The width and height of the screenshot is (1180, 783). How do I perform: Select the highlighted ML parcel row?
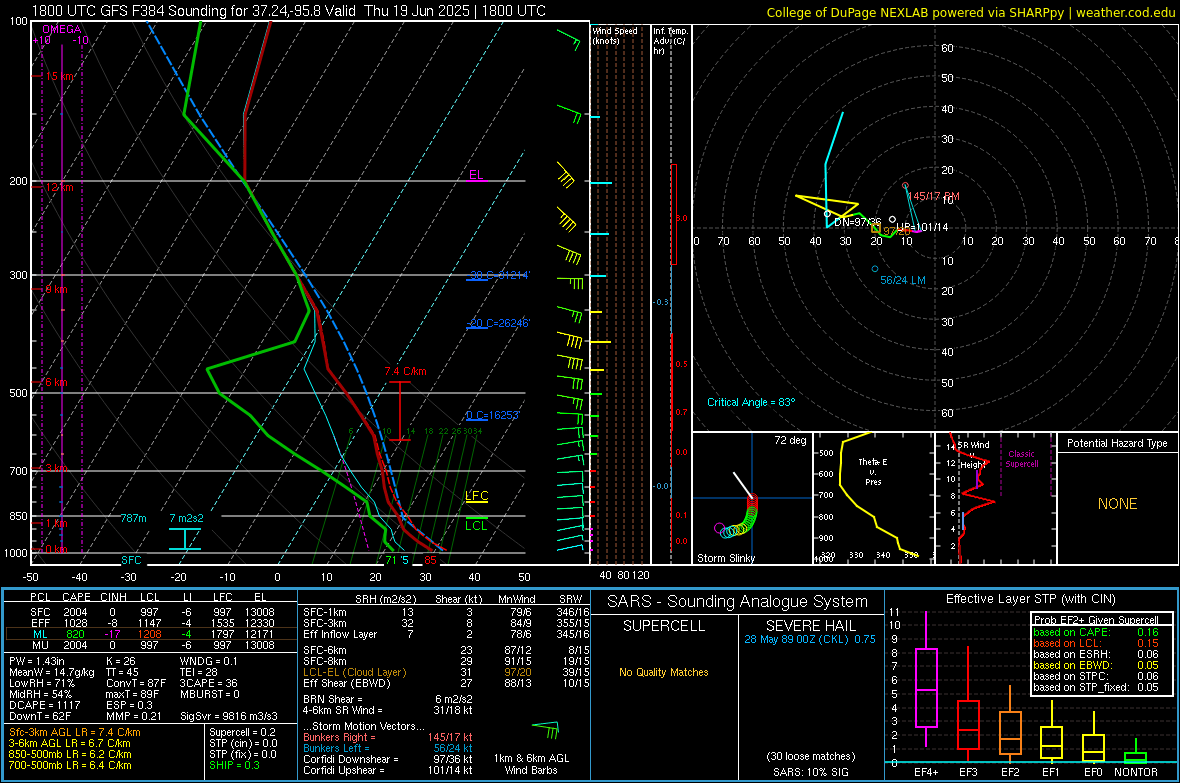pos(151,634)
